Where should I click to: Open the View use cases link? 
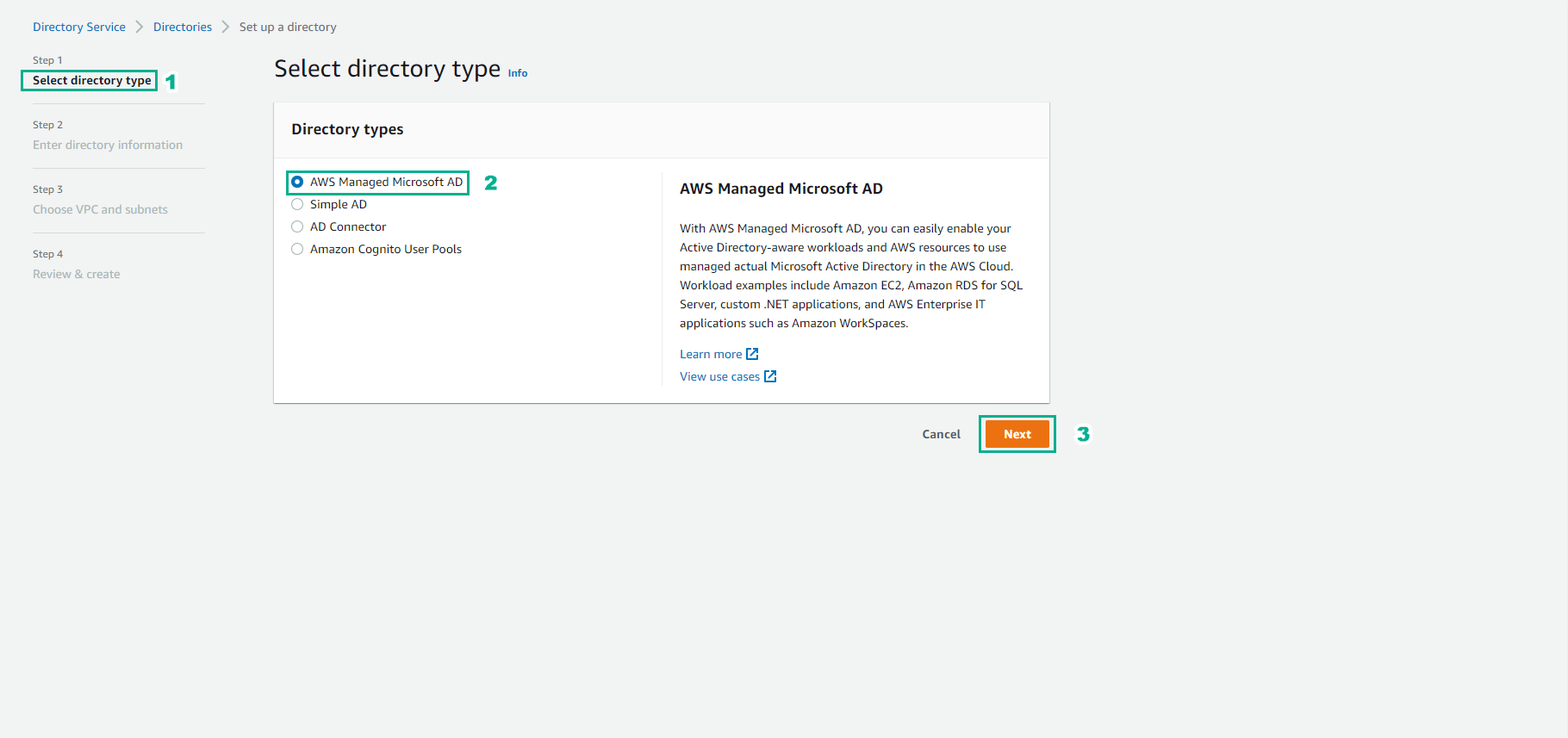[x=719, y=376]
